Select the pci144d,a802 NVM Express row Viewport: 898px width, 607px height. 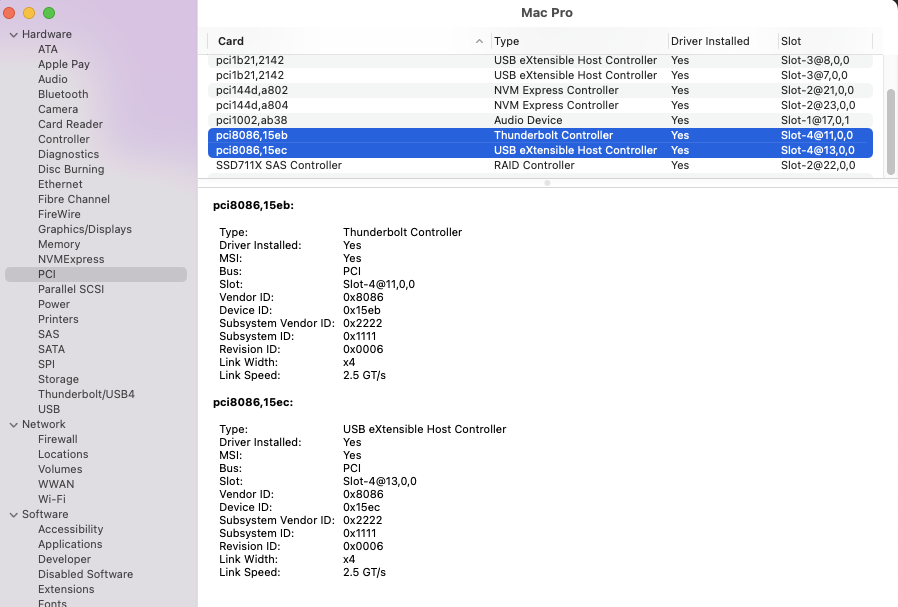click(540, 90)
